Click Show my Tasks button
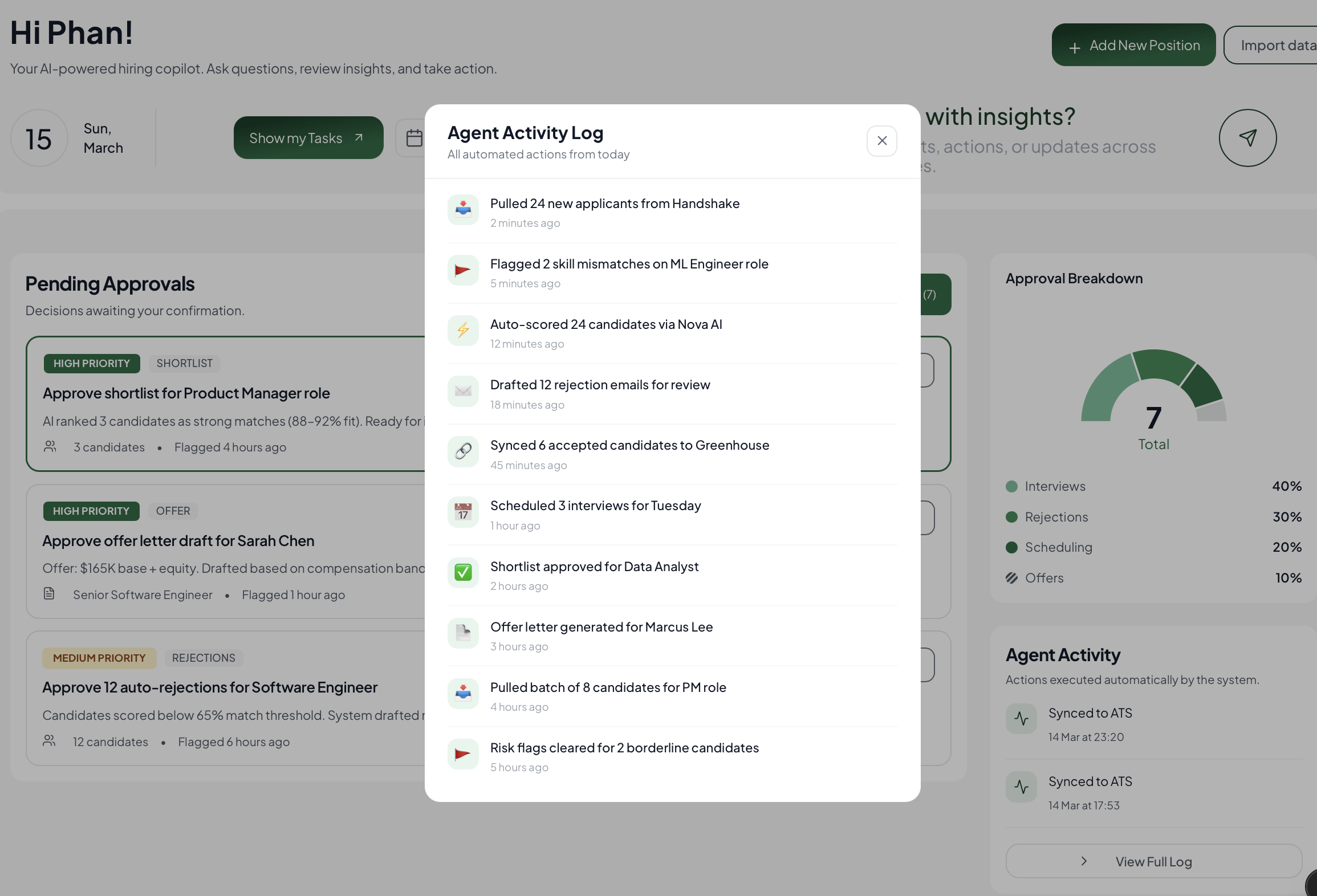Viewport: 1317px width, 896px height. click(x=308, y=138)
